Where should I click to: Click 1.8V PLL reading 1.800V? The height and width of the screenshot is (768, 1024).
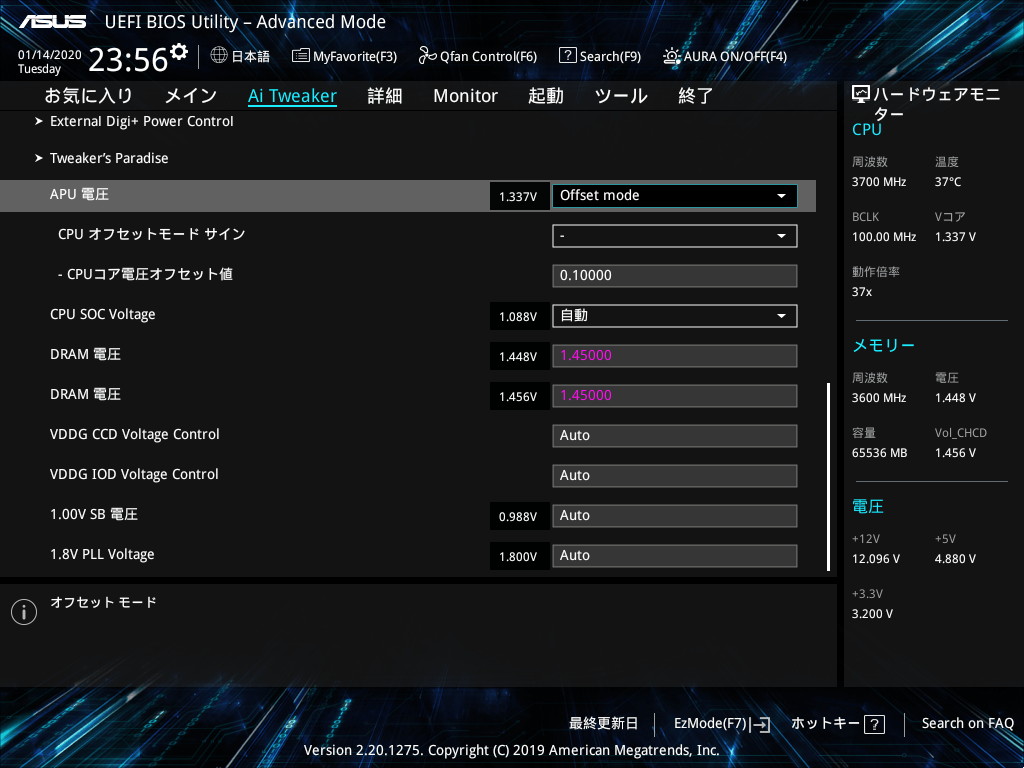518,556
